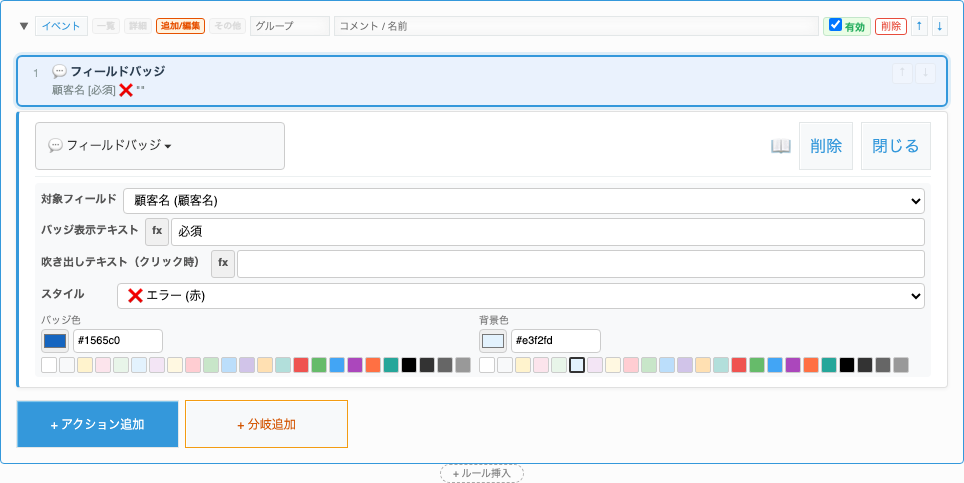Toggle the 有効 checkbox
Image resolution: width=964 pixels, height=483 pixels.
click(835, 25)
